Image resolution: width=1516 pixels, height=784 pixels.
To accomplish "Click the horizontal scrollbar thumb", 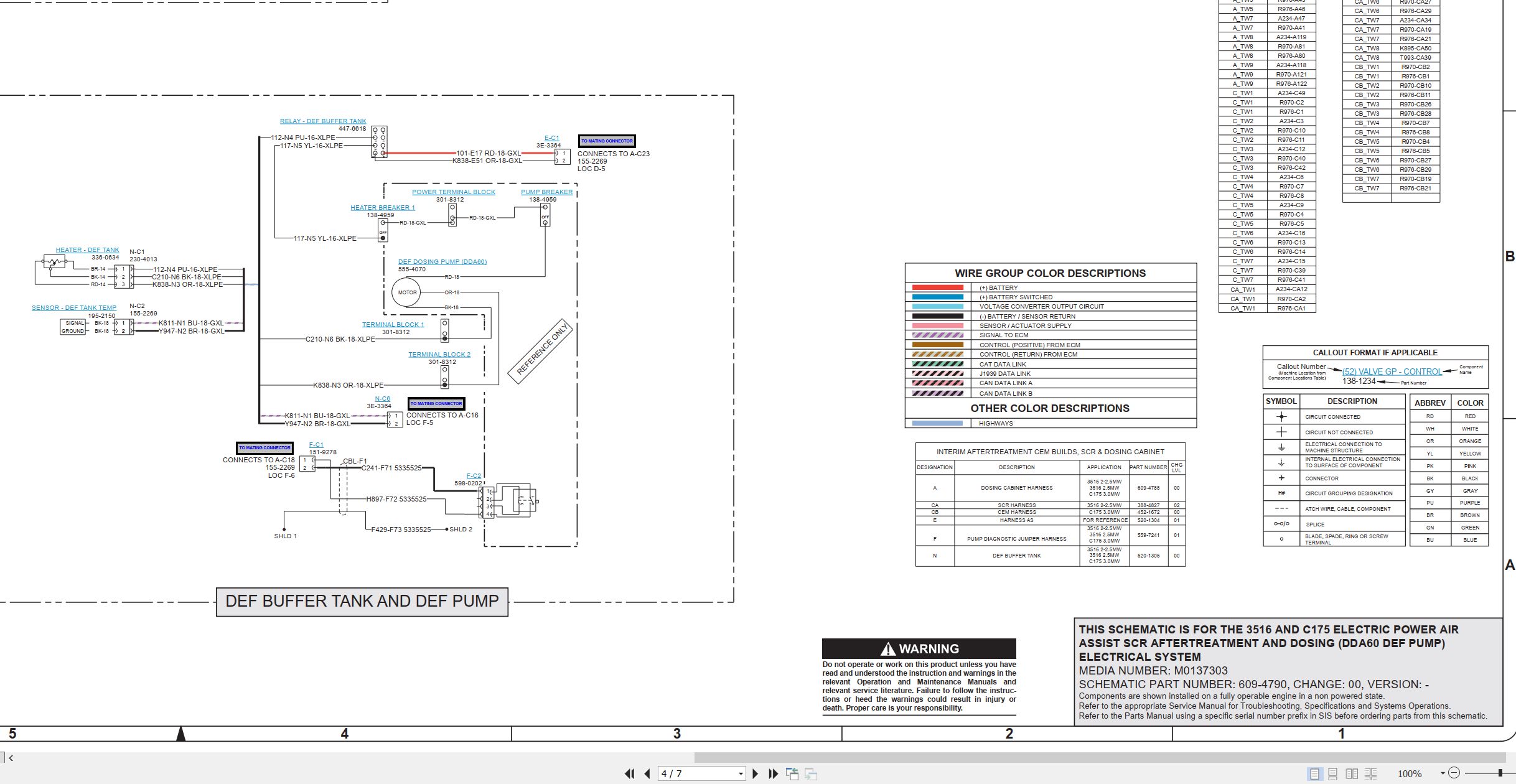I will 1102,757.
